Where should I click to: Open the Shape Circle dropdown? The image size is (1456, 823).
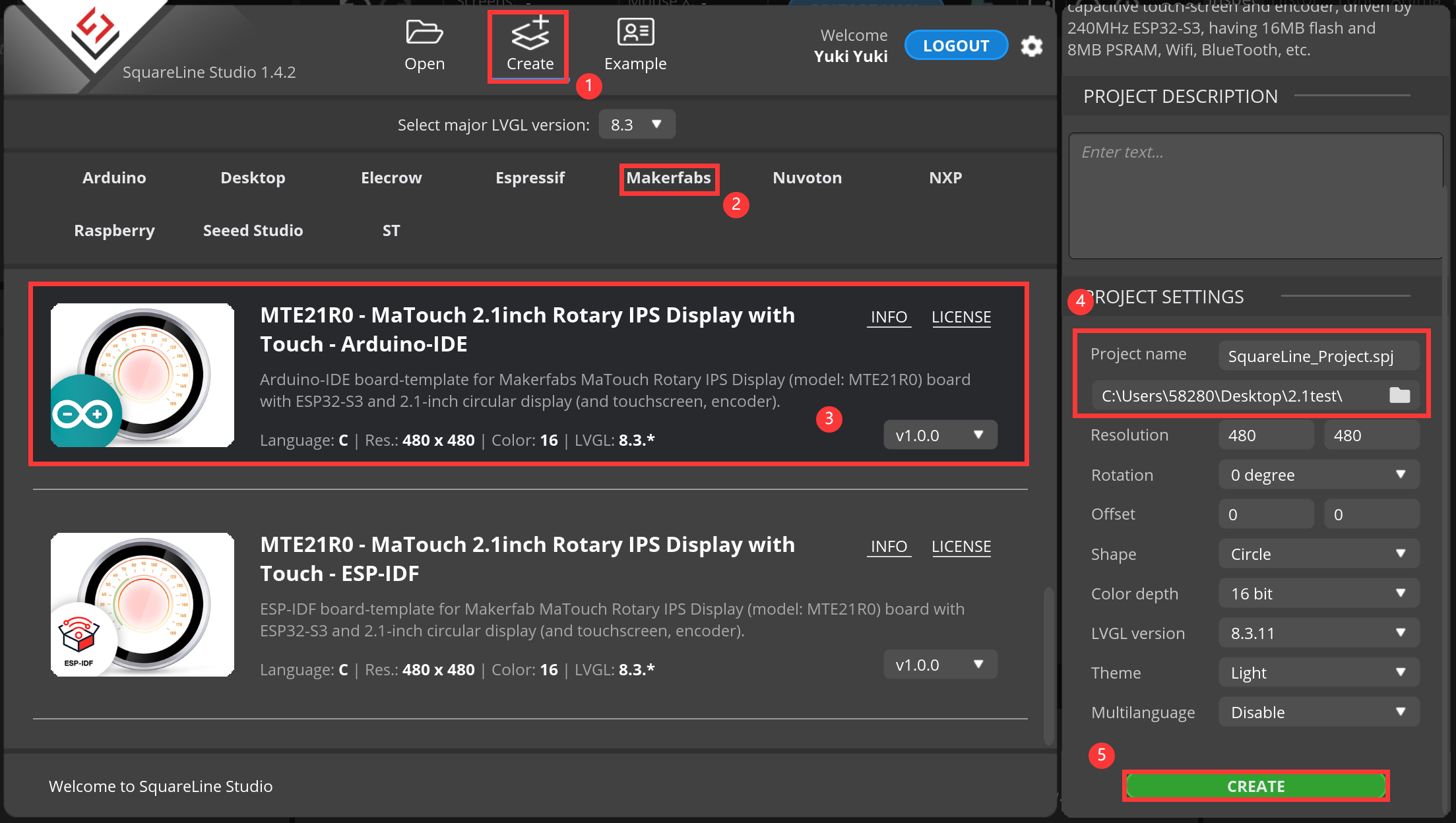coord(1319,554)
